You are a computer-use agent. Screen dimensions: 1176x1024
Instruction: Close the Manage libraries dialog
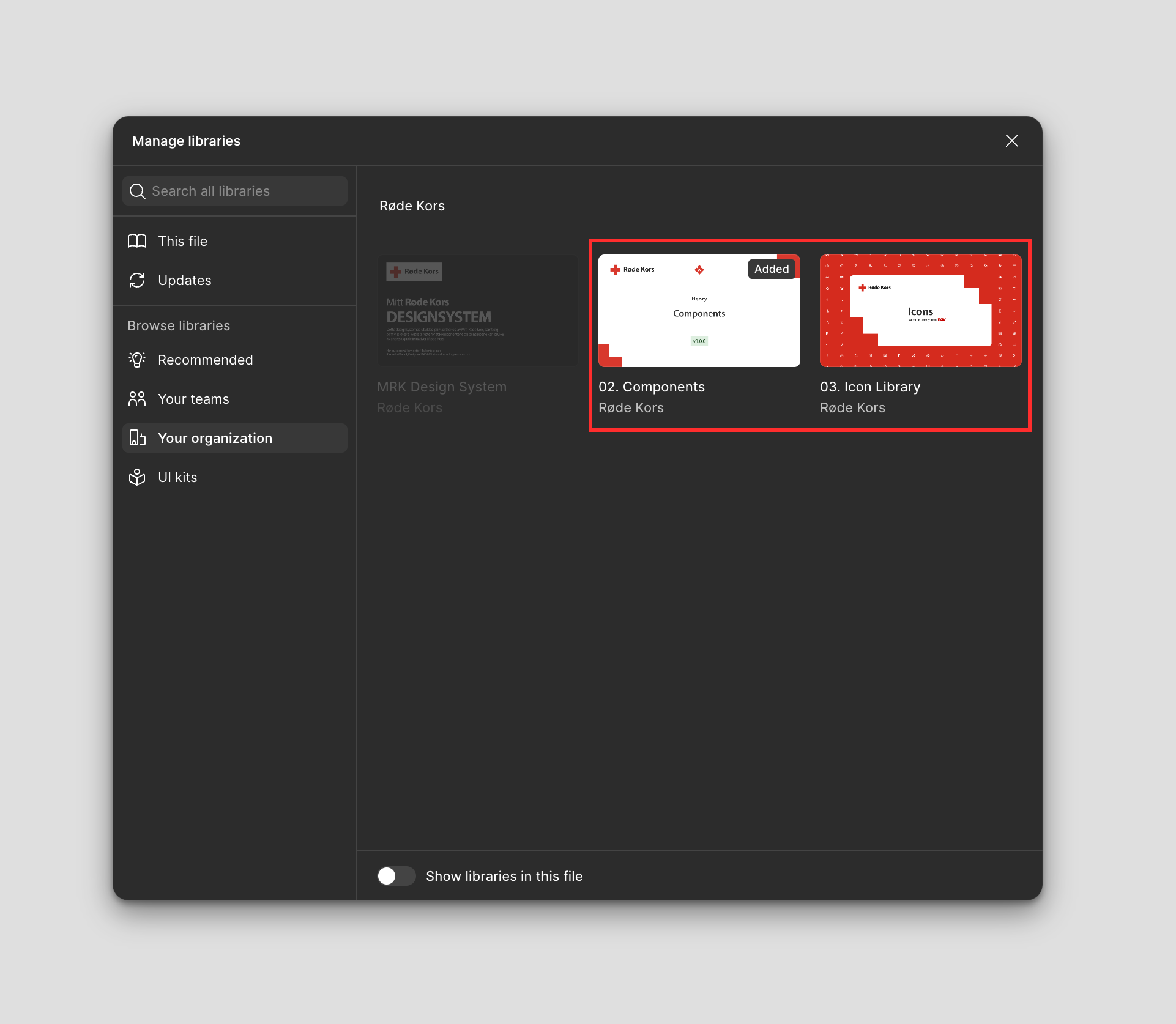1011,141
